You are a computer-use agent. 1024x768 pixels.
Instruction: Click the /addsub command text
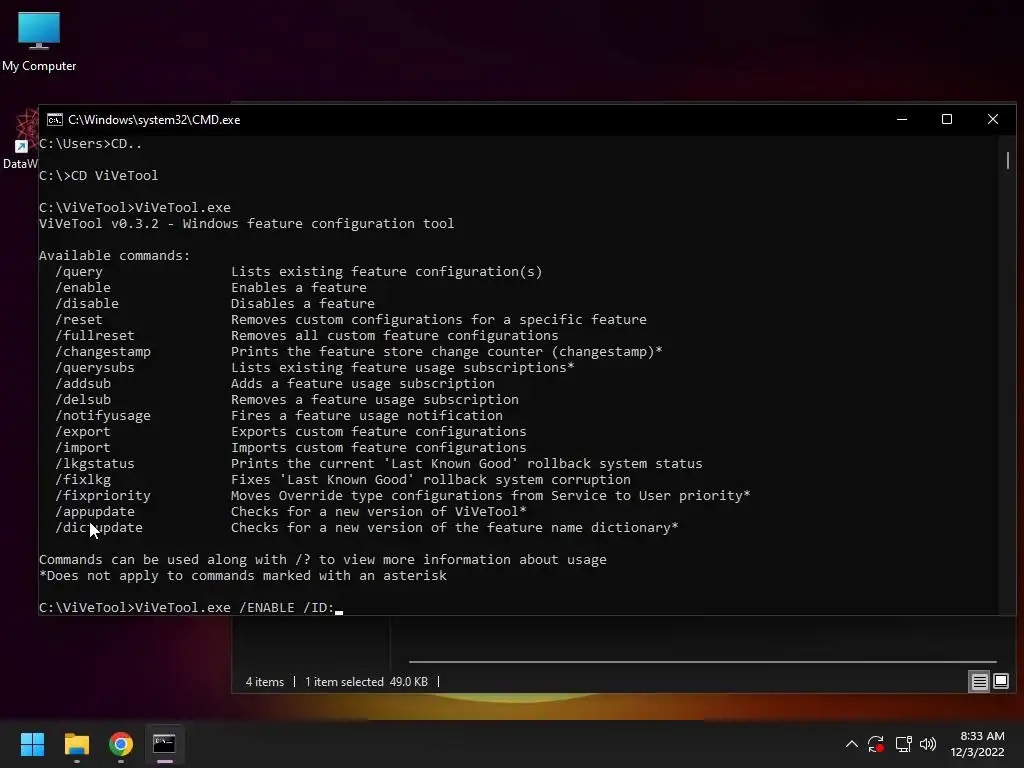(83, 384)
